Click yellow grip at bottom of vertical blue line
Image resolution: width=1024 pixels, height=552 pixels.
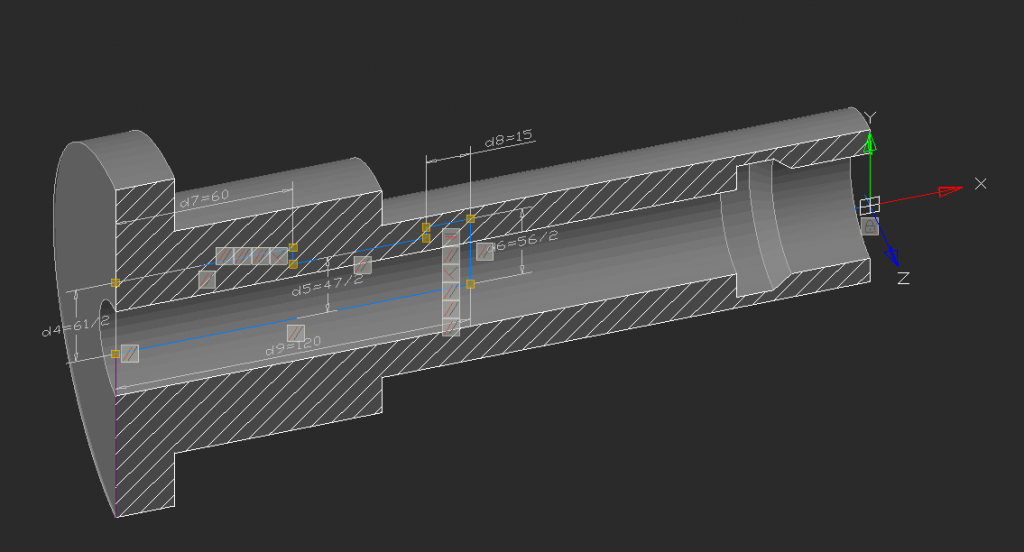click(x=470, y=284)
